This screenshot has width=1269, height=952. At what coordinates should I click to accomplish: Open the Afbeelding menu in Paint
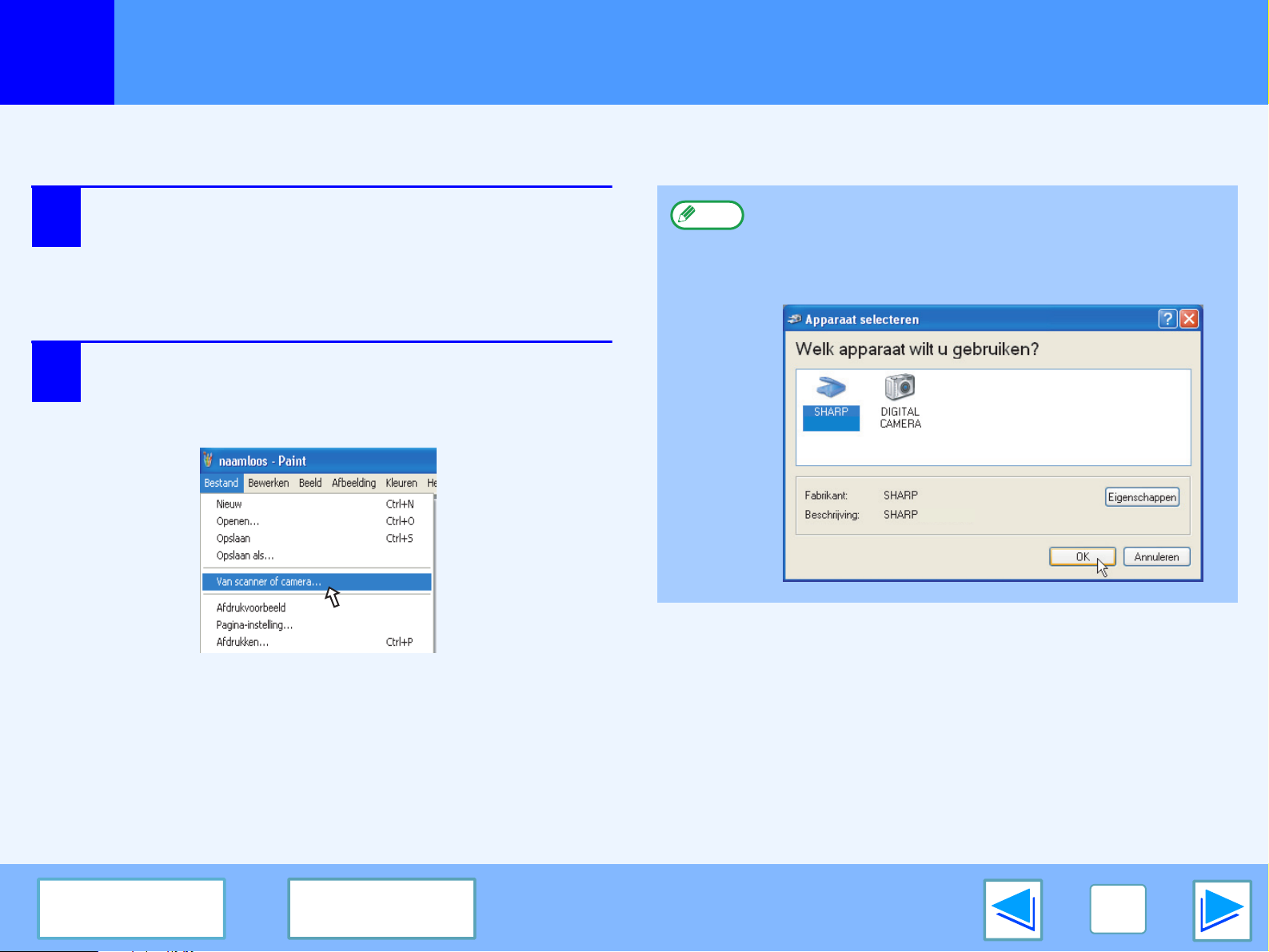point(353,483)
